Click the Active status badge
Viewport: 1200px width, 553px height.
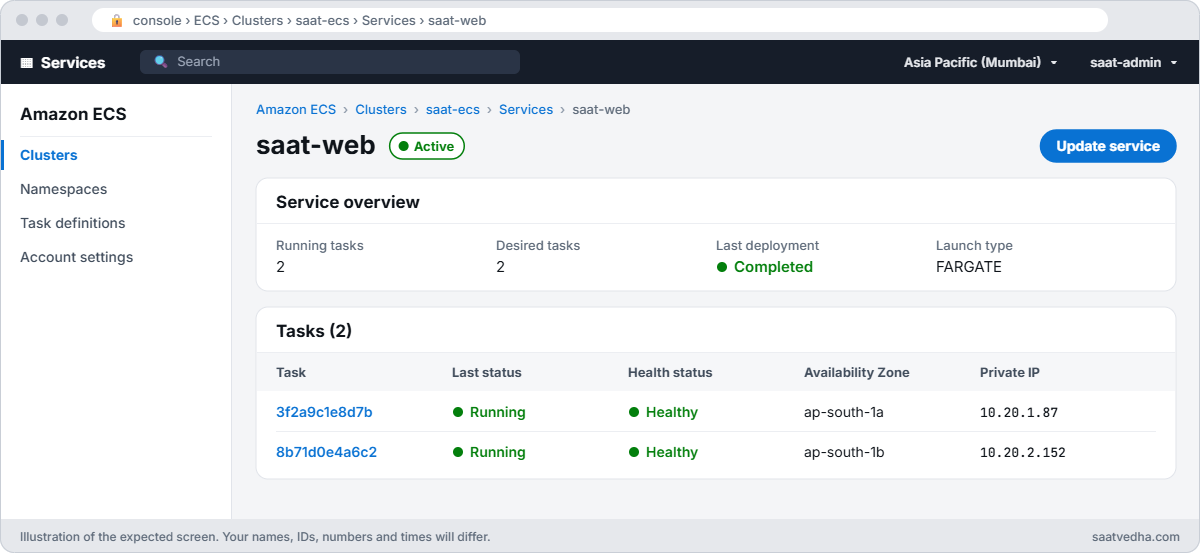click(427, 146)
